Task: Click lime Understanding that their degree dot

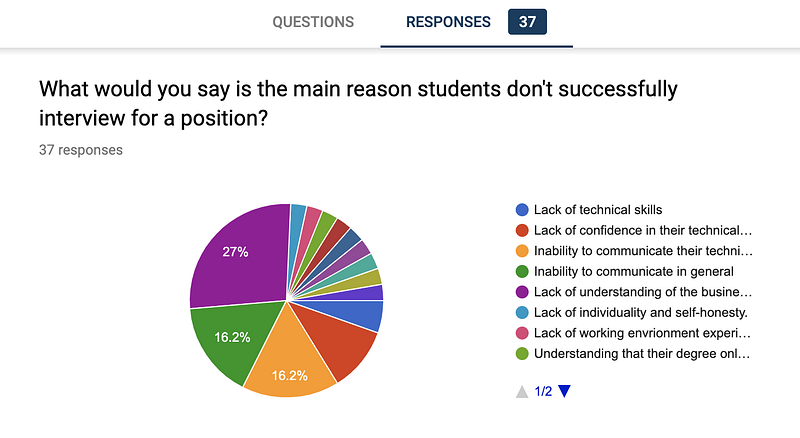Action: pos(522,353)
